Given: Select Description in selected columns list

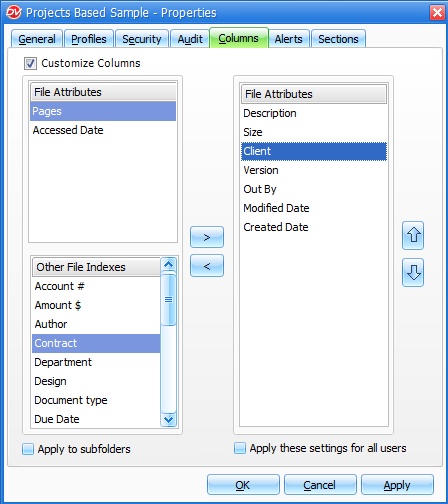Looking at the screenshot, I should click(x=314, y=113).
